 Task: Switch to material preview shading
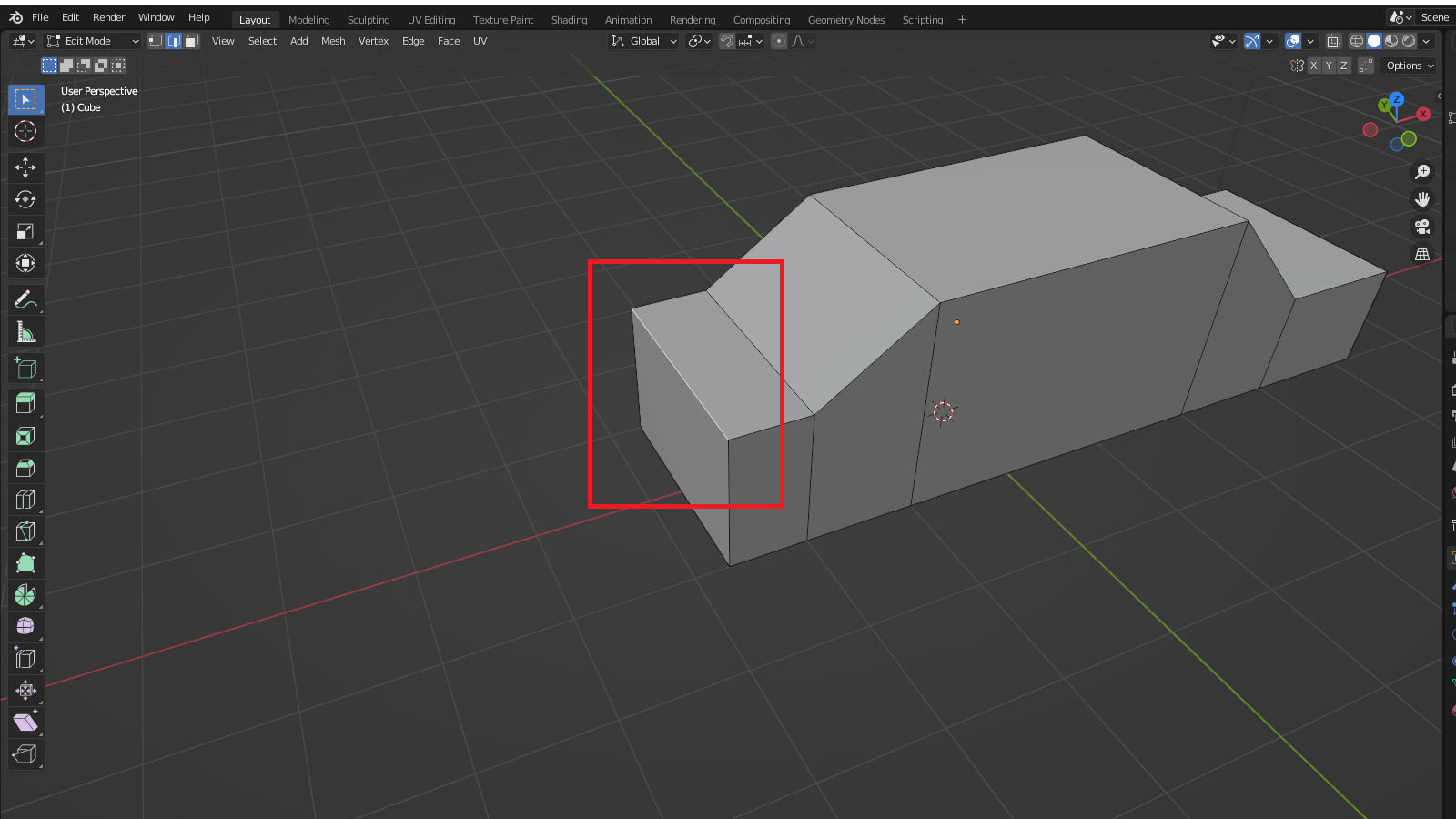pos(1391,41)
